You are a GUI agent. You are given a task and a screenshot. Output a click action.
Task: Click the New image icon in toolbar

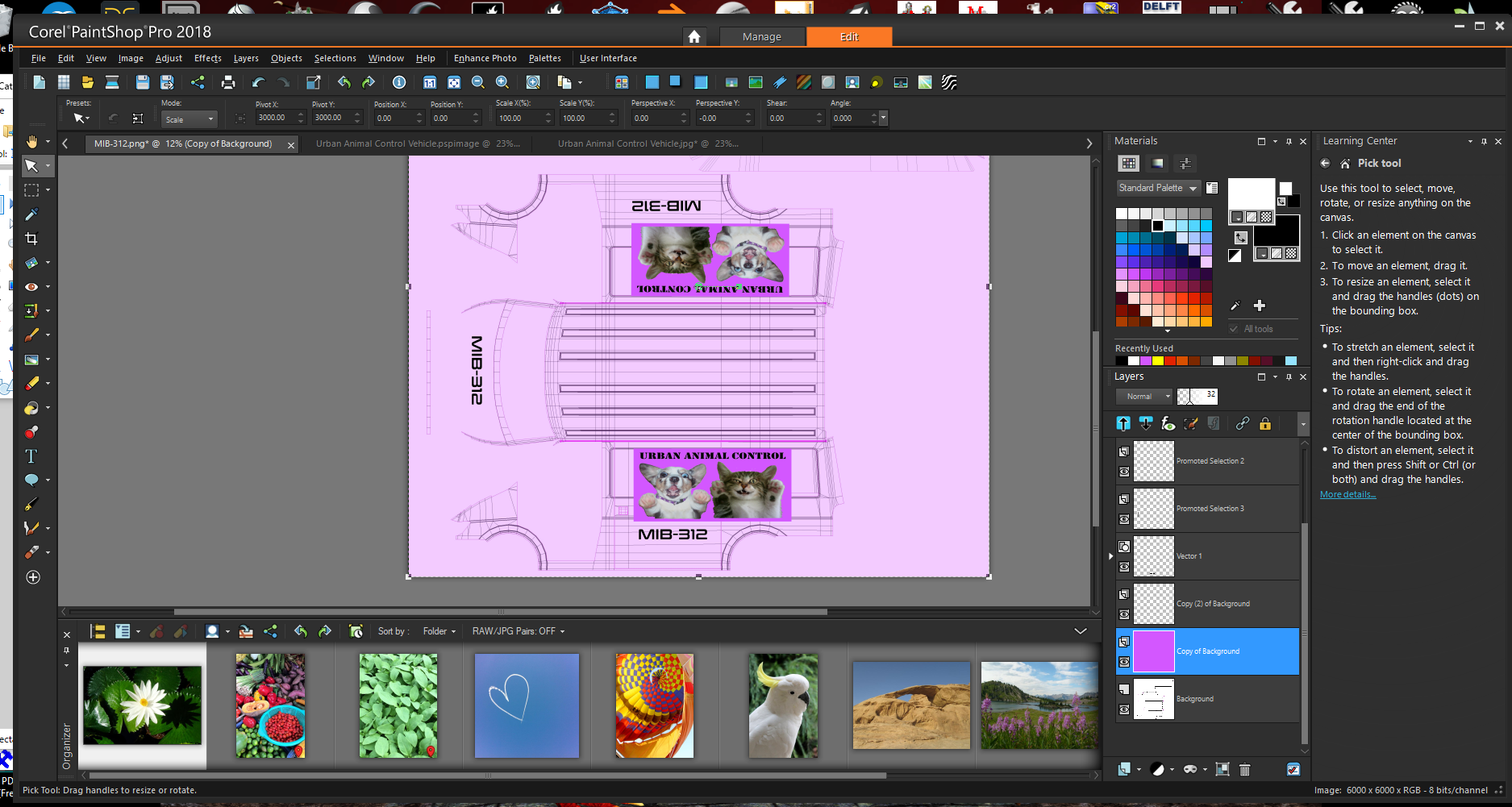(40, 82)
